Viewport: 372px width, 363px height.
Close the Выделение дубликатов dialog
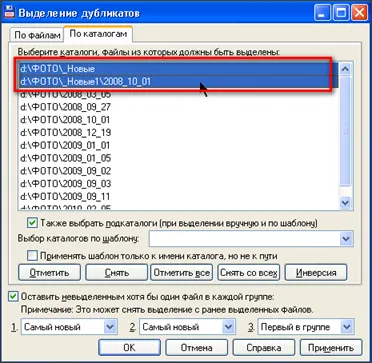pos(360,13)
